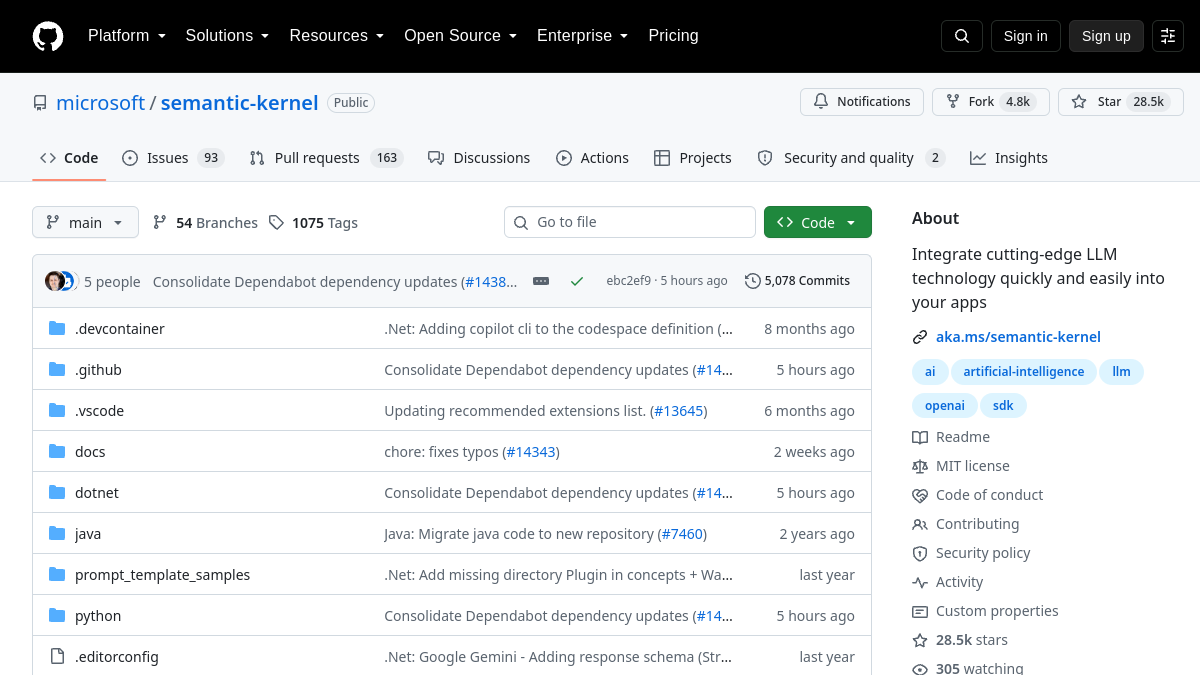Select the artificial-intelligence topic tag

(x=1023, y=372)
